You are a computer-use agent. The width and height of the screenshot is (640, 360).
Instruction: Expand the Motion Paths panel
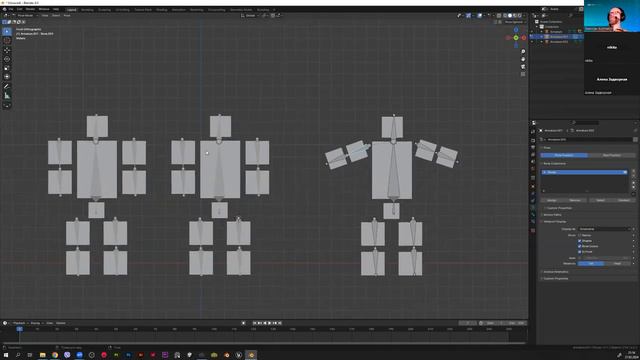pyautogui.click(x=552, y=215)
